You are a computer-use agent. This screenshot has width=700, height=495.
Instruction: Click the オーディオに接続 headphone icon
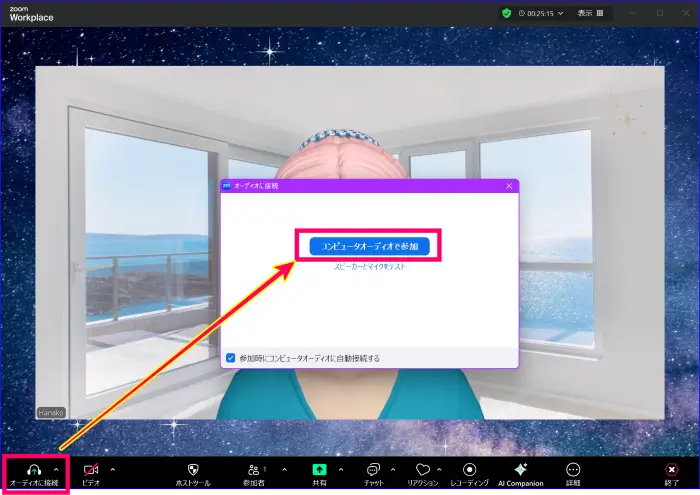33,469
